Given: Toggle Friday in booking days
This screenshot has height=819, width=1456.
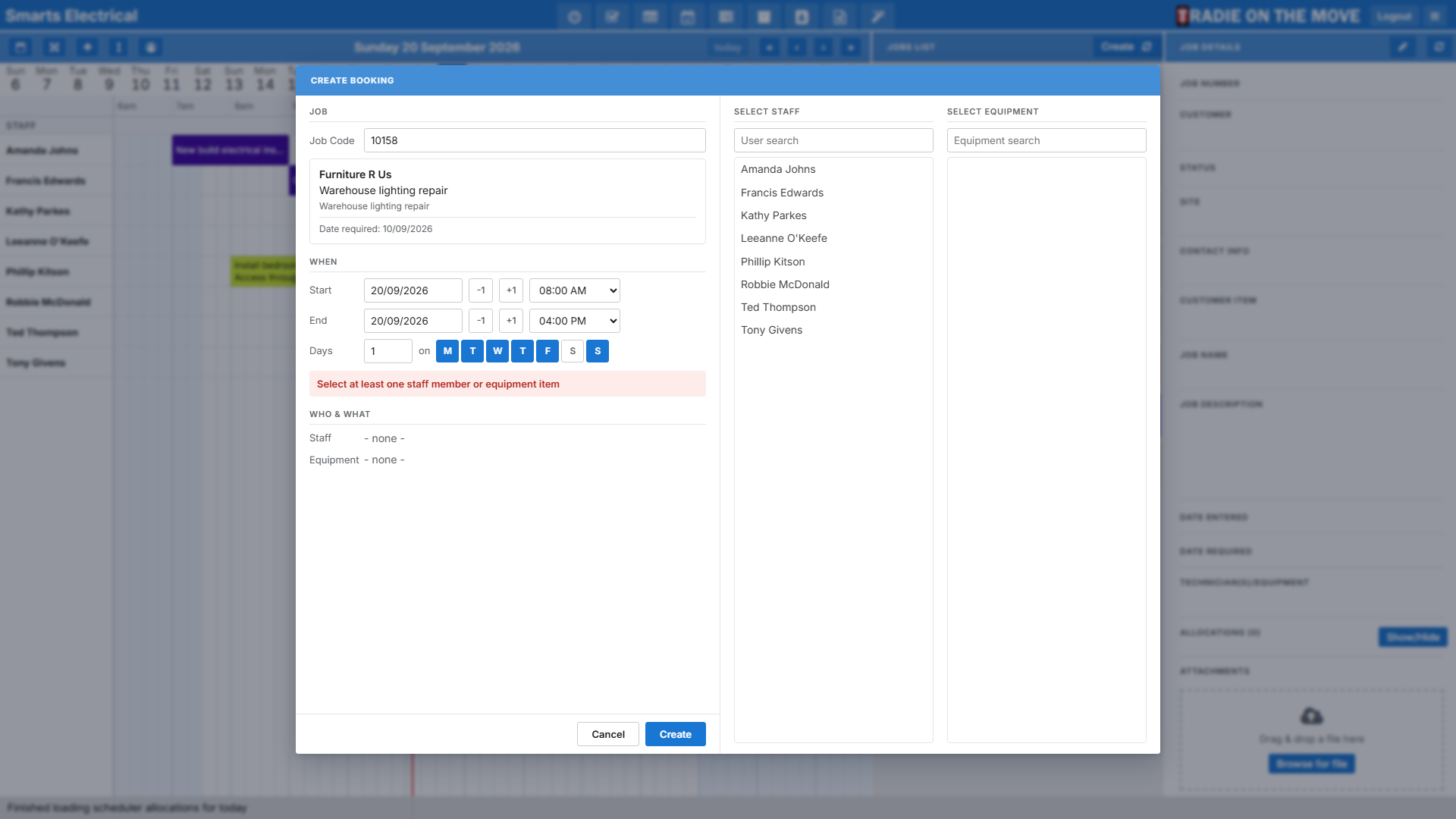Looking at the screenshot, I should click(548, 351).
